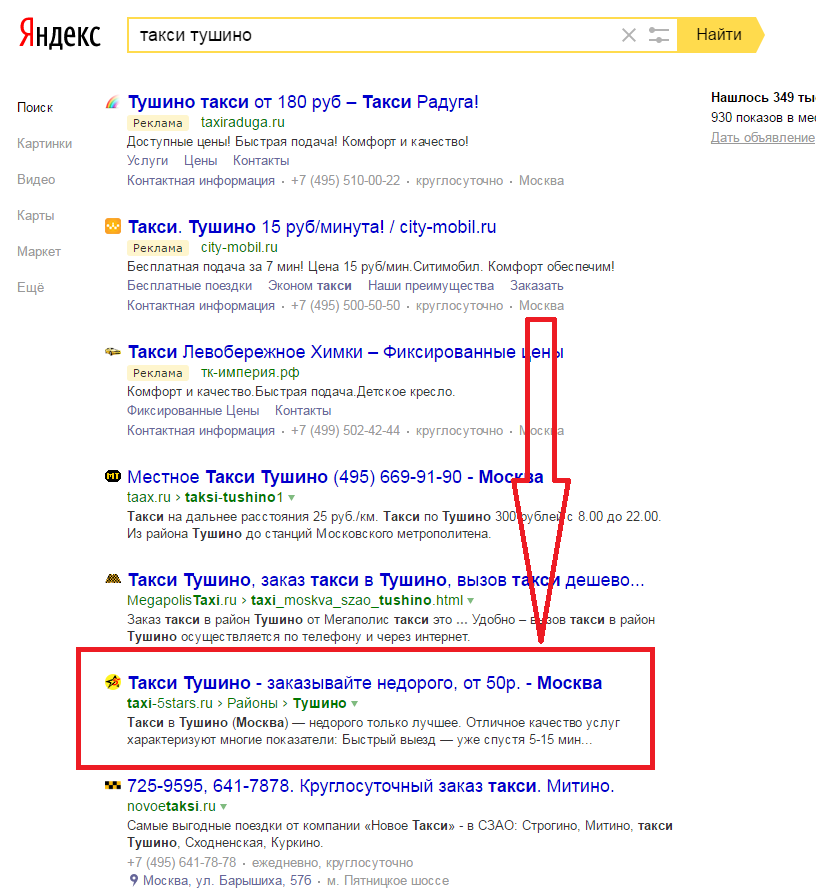The height and width of the screenshot is (894, 816).
Task: Open Услуги sitelink of taxiraduga
Action: [147, 161]
